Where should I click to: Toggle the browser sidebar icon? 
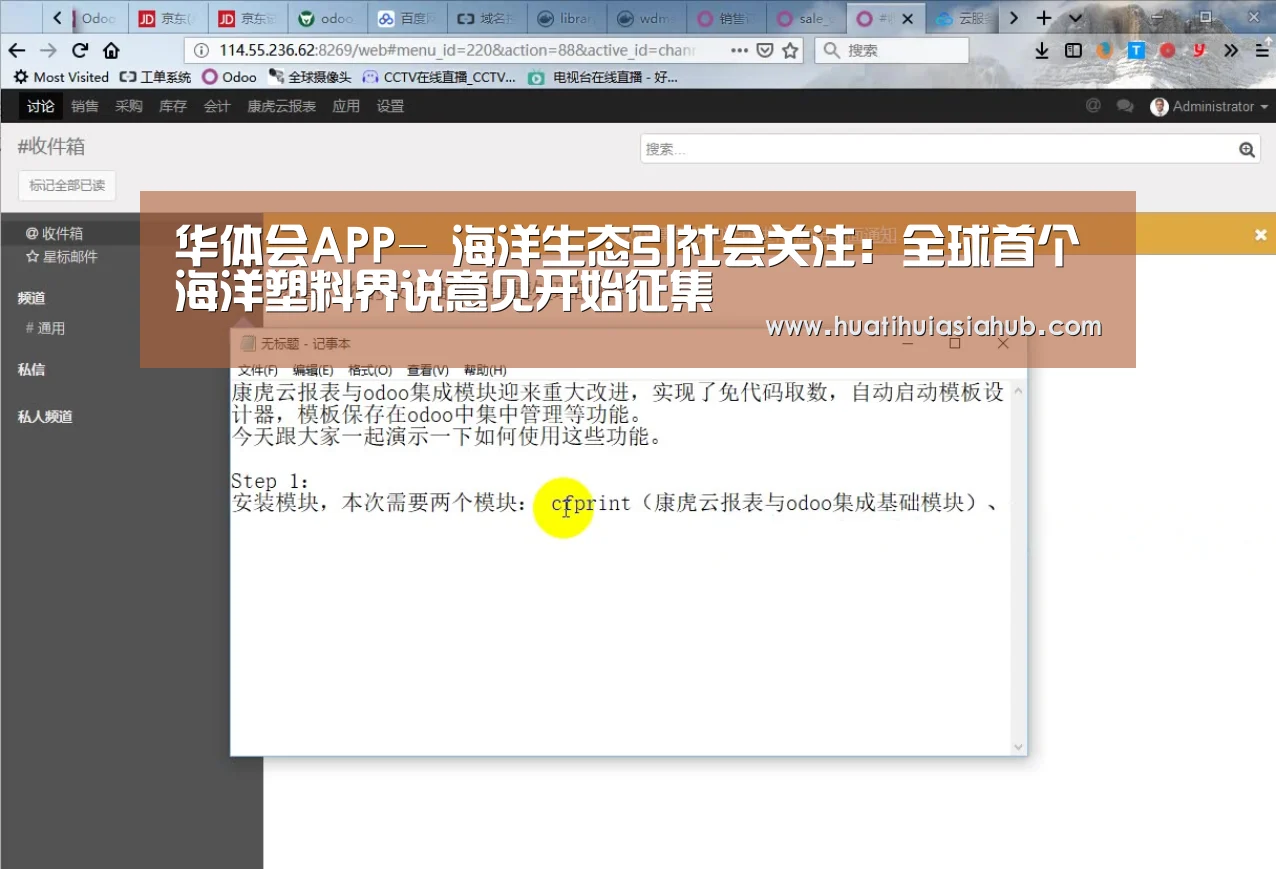pos(1073,50)
